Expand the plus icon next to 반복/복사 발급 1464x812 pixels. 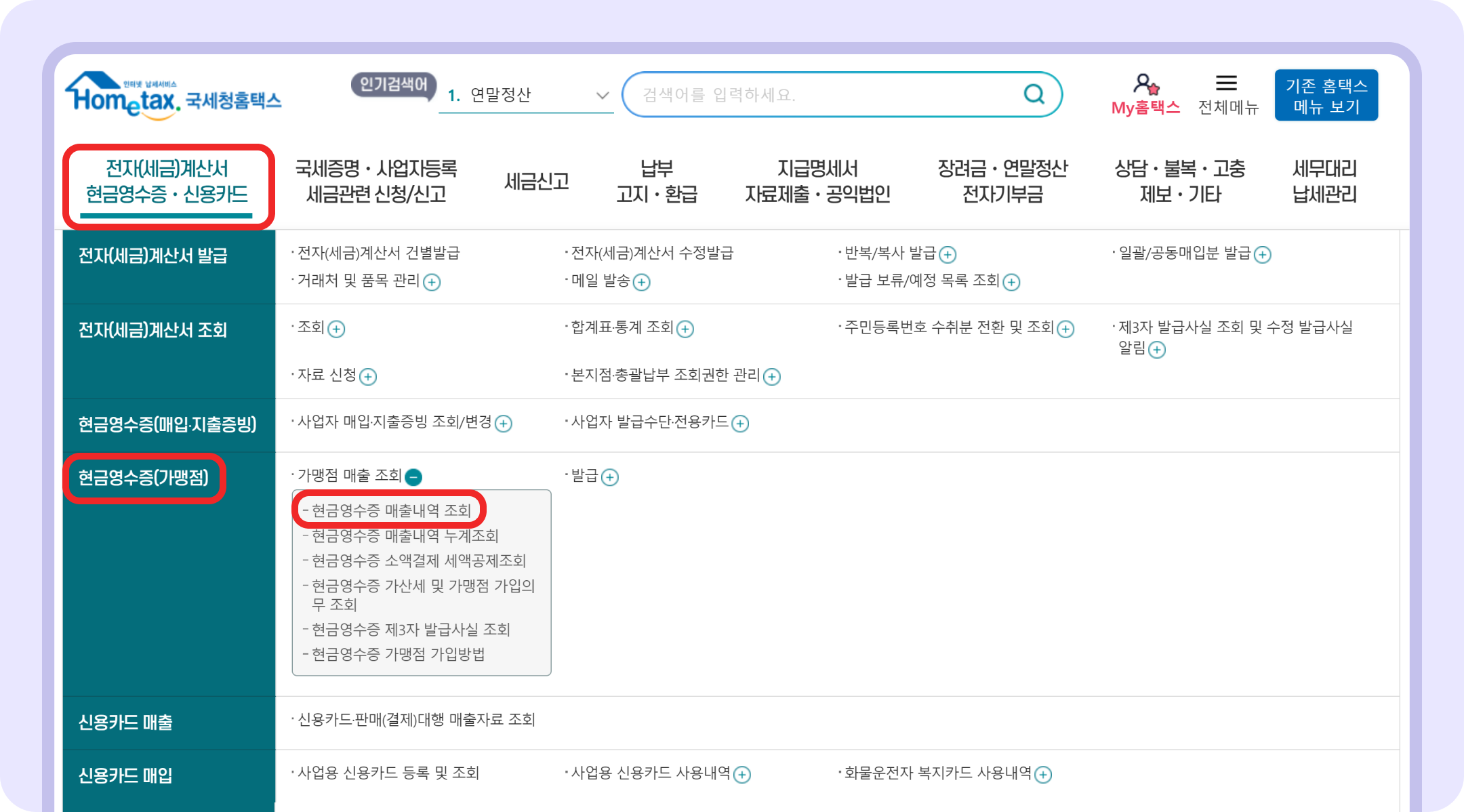click(x=949, y=254)
